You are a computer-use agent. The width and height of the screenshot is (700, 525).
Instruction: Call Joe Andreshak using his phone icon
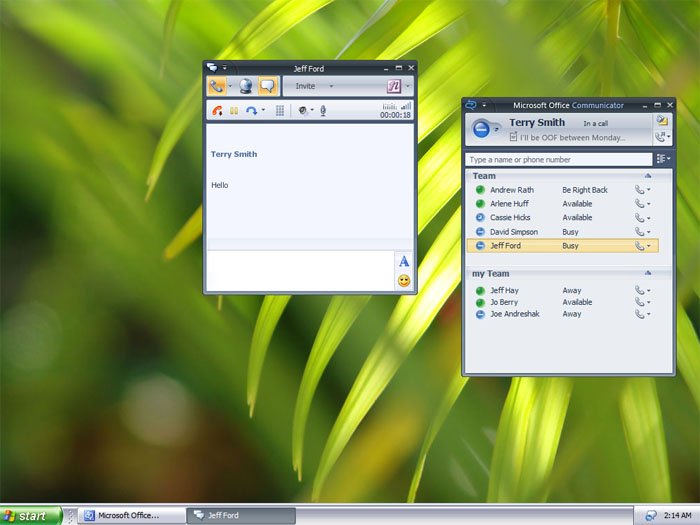640,314
